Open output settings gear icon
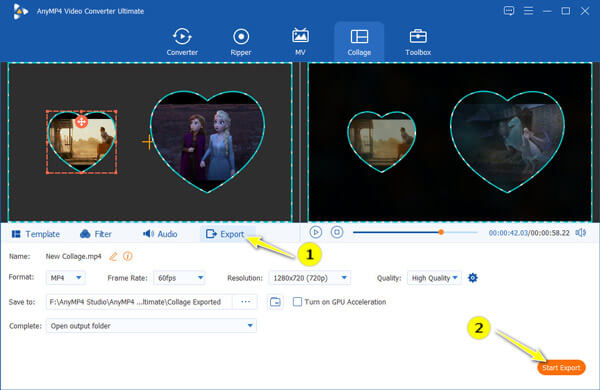Image resolution: width=600 pixels, height=390 pixels. click(473, 278)
